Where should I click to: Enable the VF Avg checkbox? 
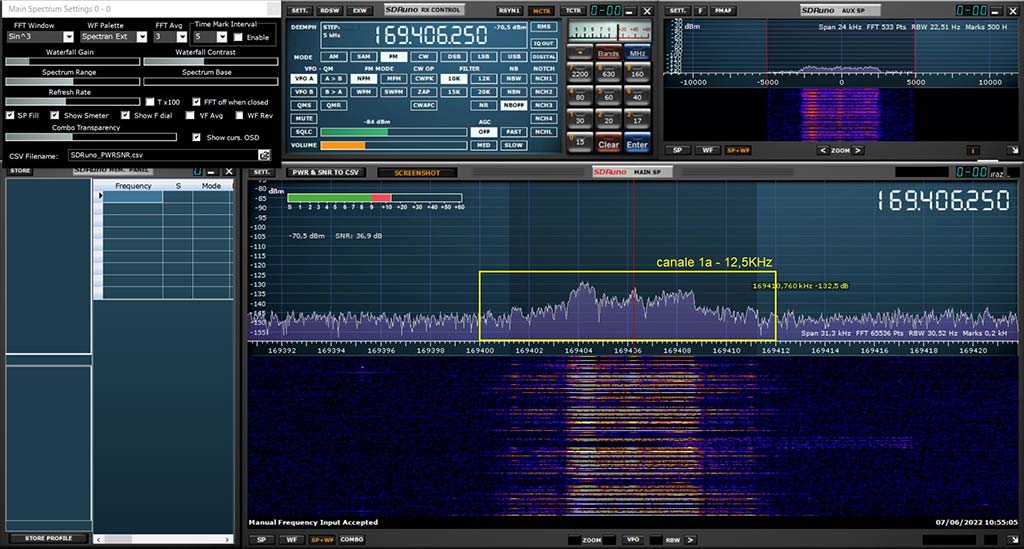pyautogui.click(x=190, y=116)
